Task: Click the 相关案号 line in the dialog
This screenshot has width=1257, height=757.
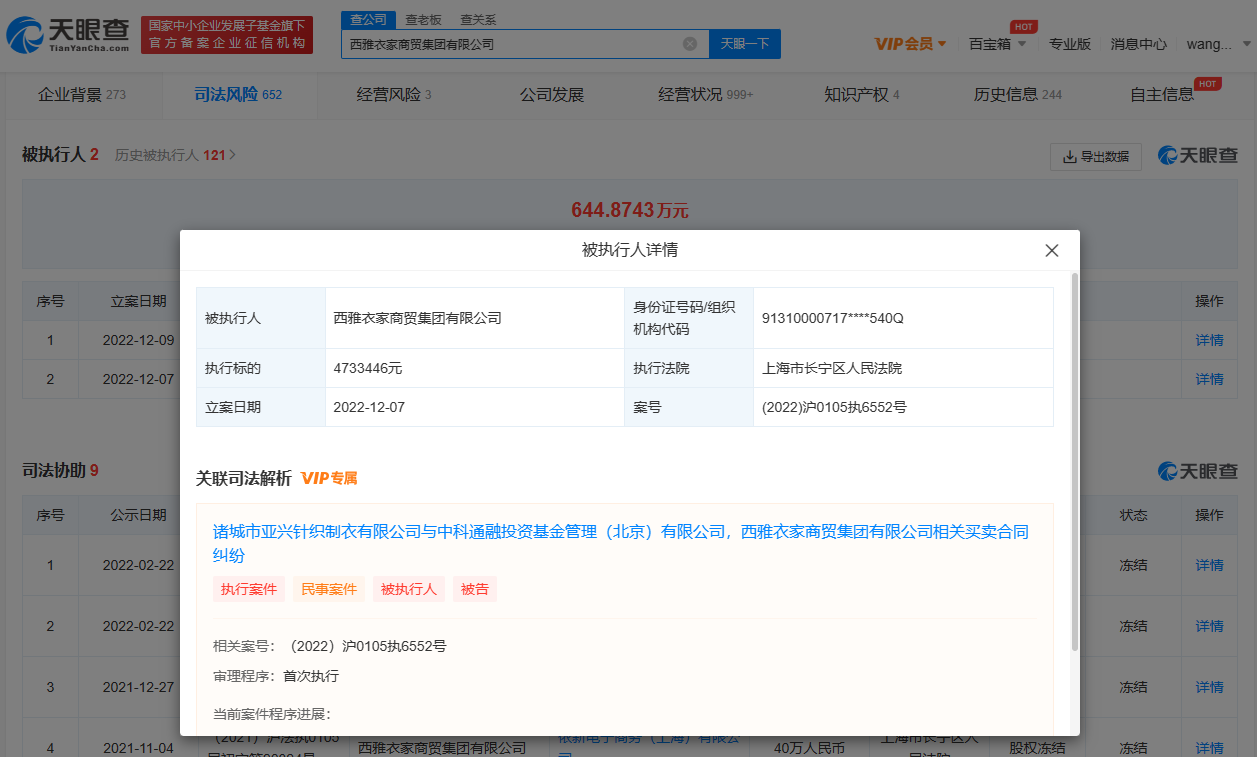Action: pos(330,646)
